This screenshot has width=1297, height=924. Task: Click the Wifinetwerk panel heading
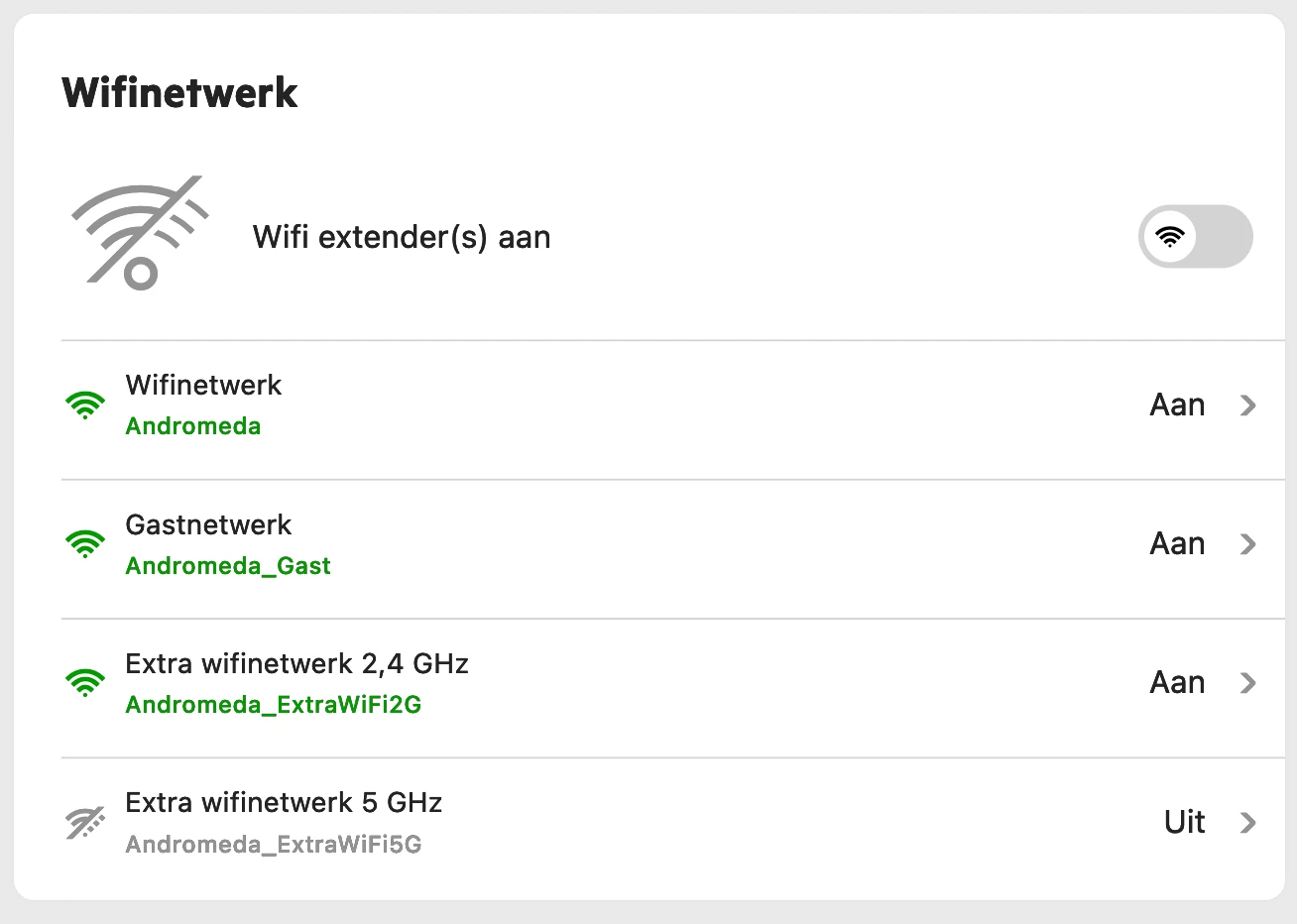coord(179,93)
